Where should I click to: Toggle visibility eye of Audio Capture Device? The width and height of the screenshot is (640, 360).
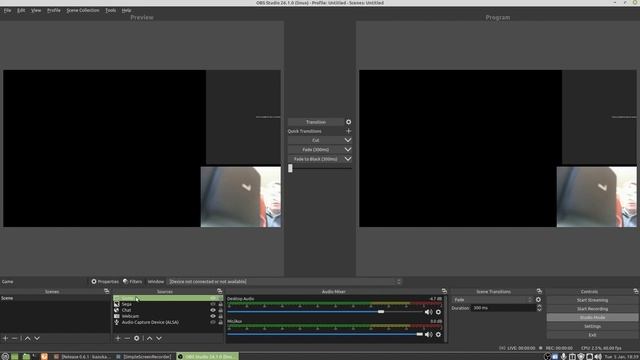pos(213,322)
